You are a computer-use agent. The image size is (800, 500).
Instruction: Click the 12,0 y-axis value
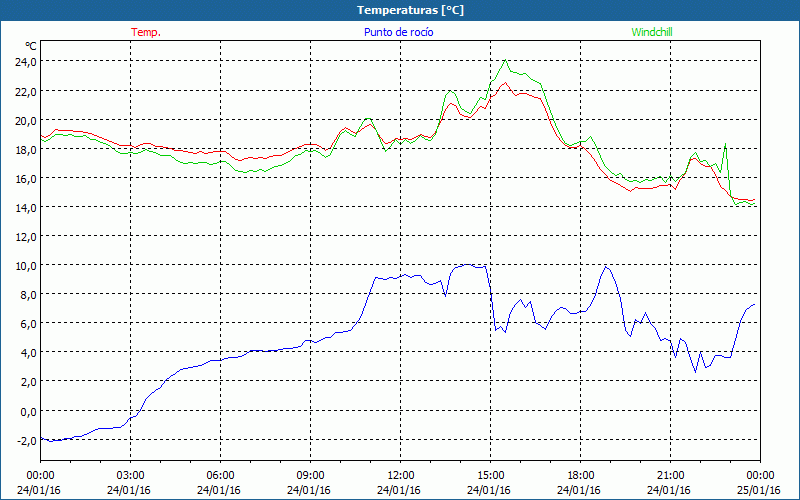coord(26,237)
